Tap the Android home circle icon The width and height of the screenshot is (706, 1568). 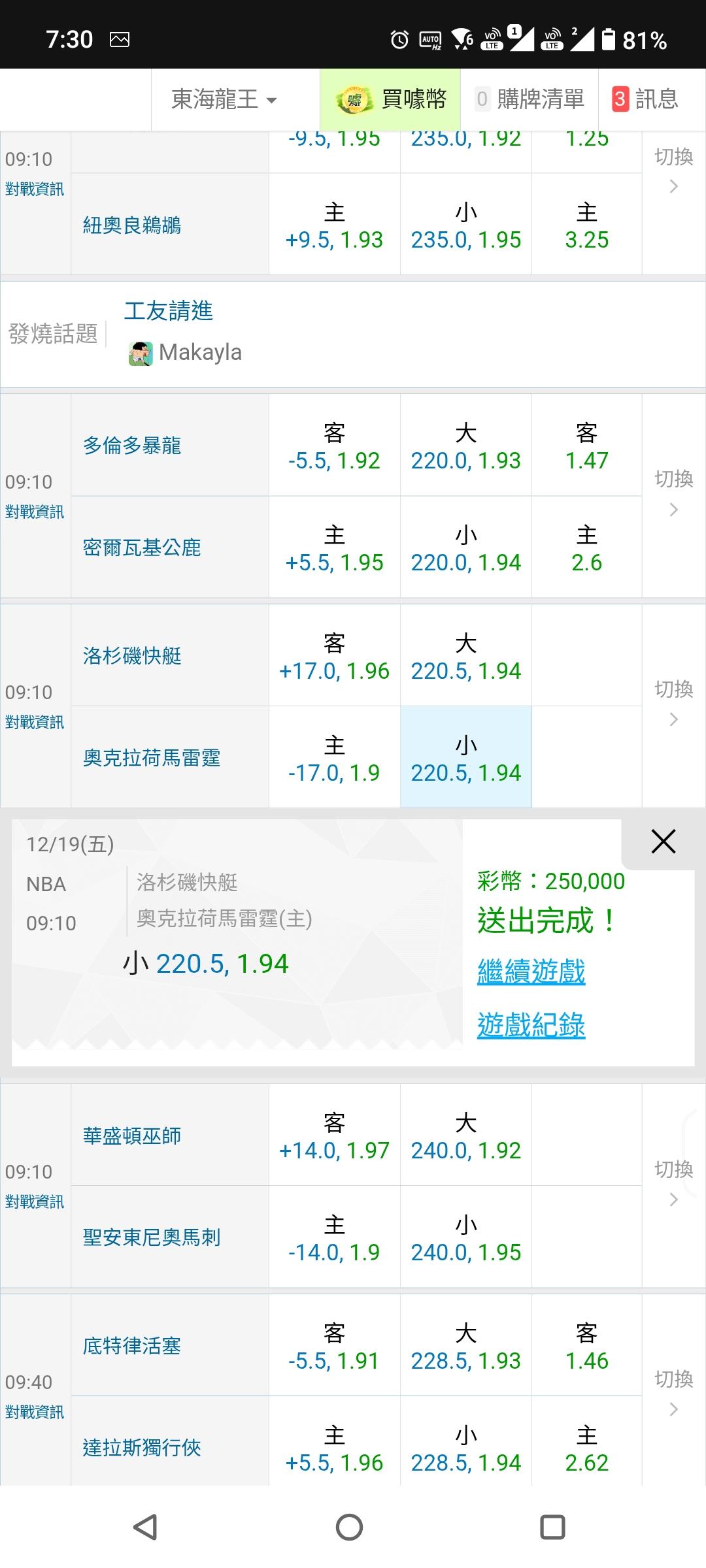click(x=349, y=1527)
